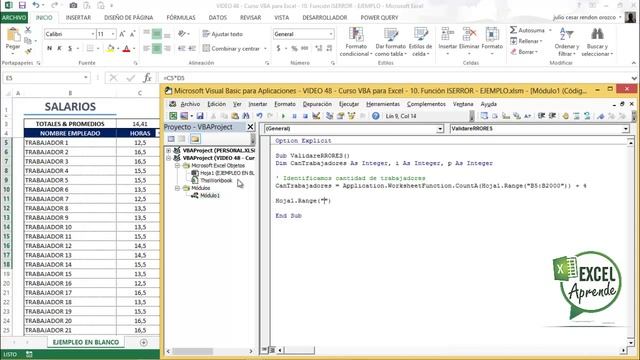The height and width of the screenshot is (360, 640).
Task: Click the Ordenar y filtrar icon
Action: [566, 34]
